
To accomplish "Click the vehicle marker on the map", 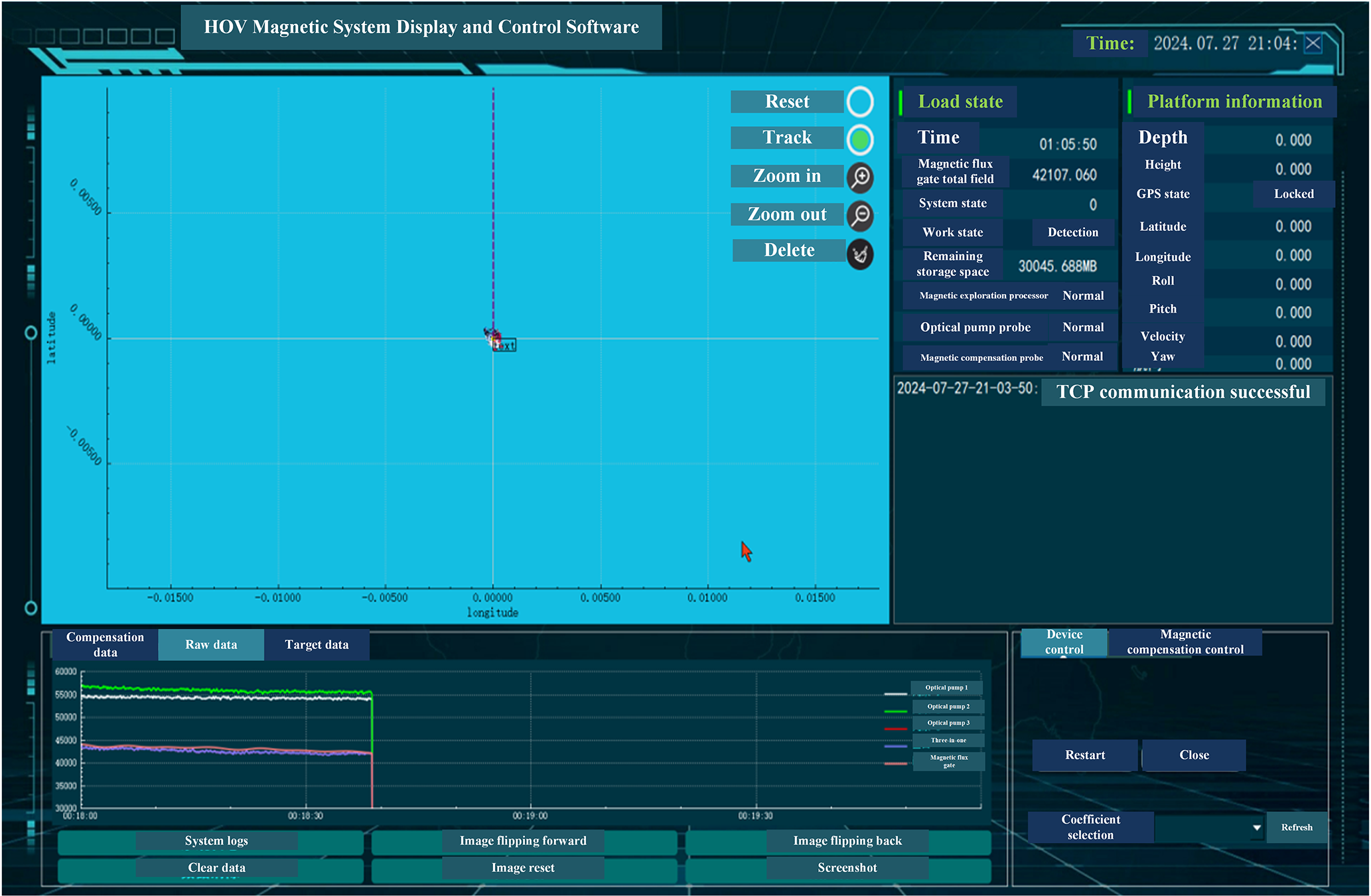I will tap(493, 336).
